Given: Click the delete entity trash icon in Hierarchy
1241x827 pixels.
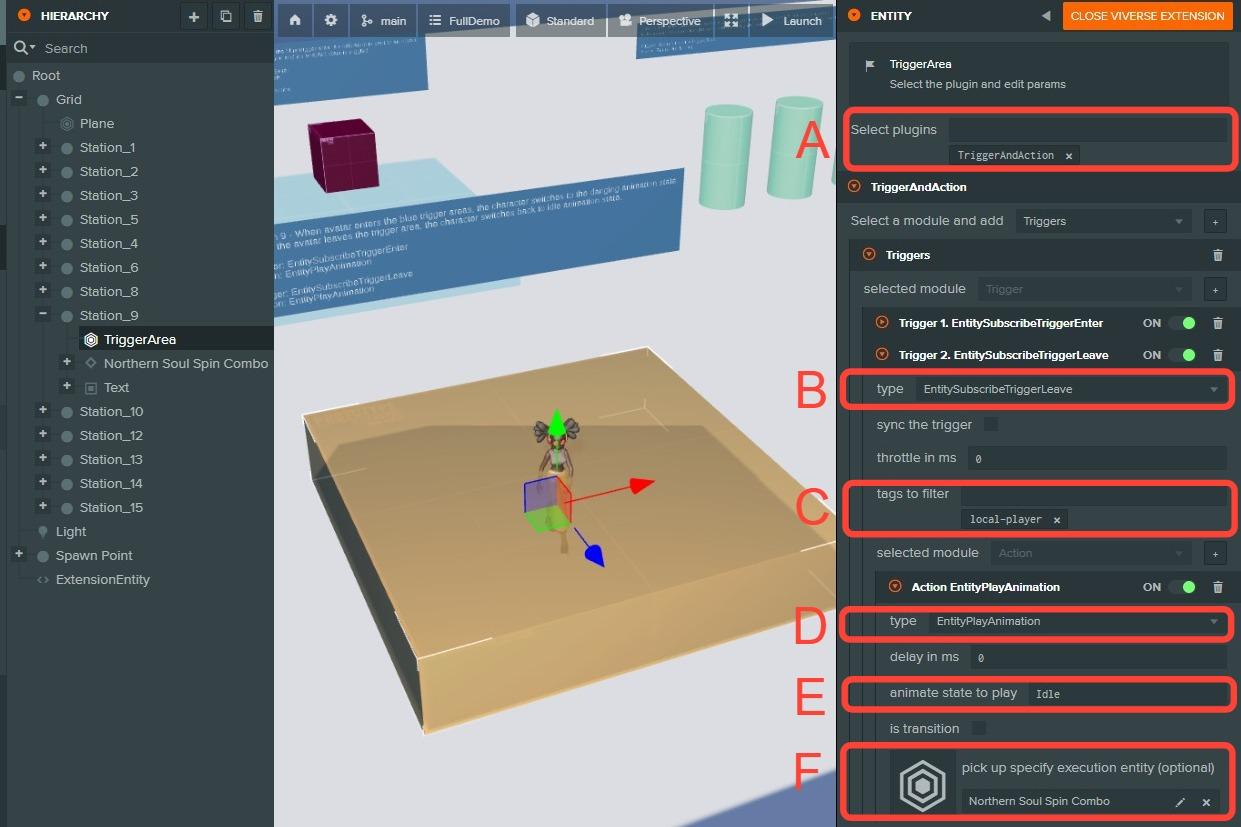Looking at the screenshot, I should coord(258,16).
